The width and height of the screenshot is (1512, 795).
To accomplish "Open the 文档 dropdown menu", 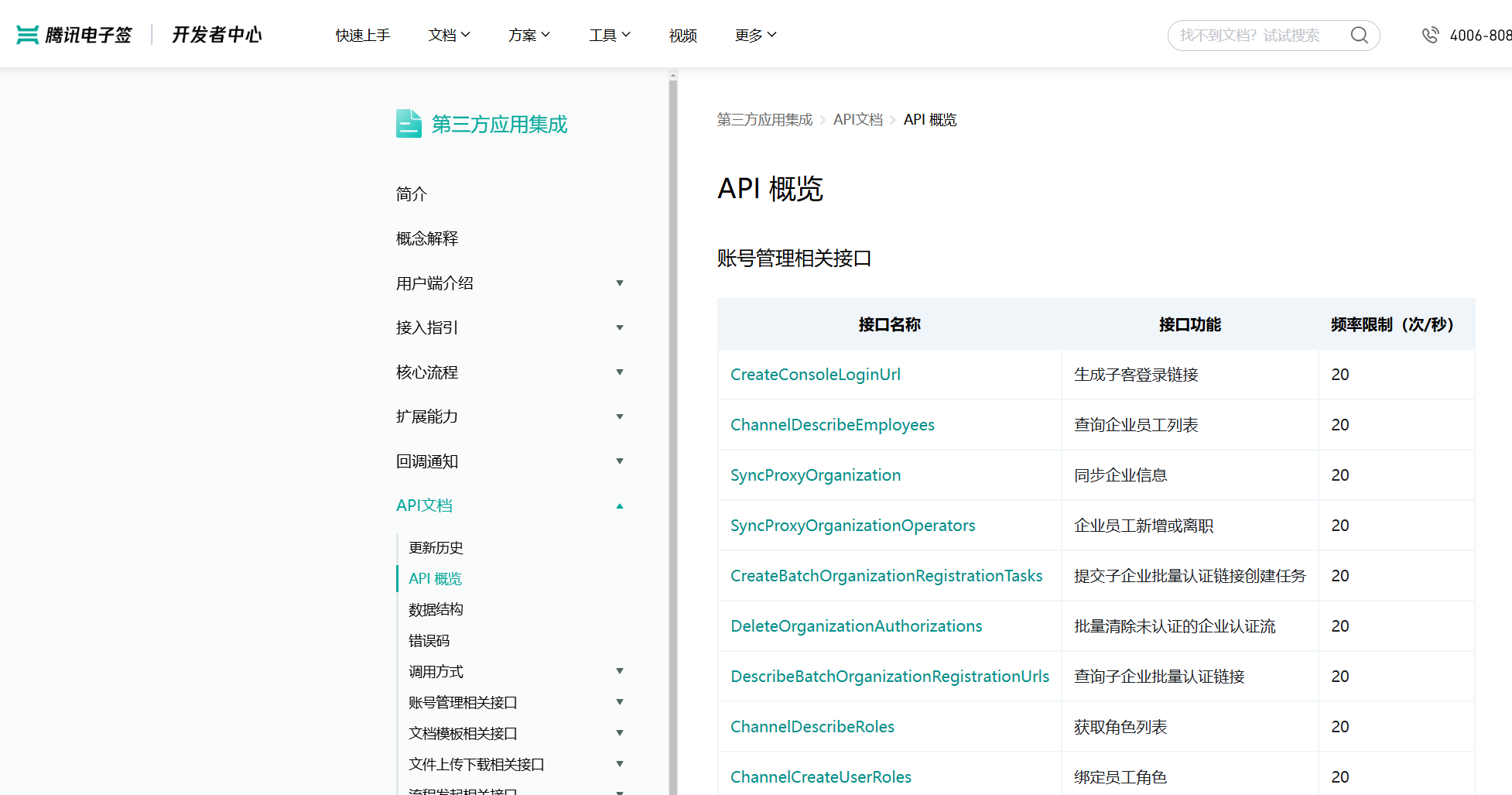I will pyautogui.click(x=449, y=35).
